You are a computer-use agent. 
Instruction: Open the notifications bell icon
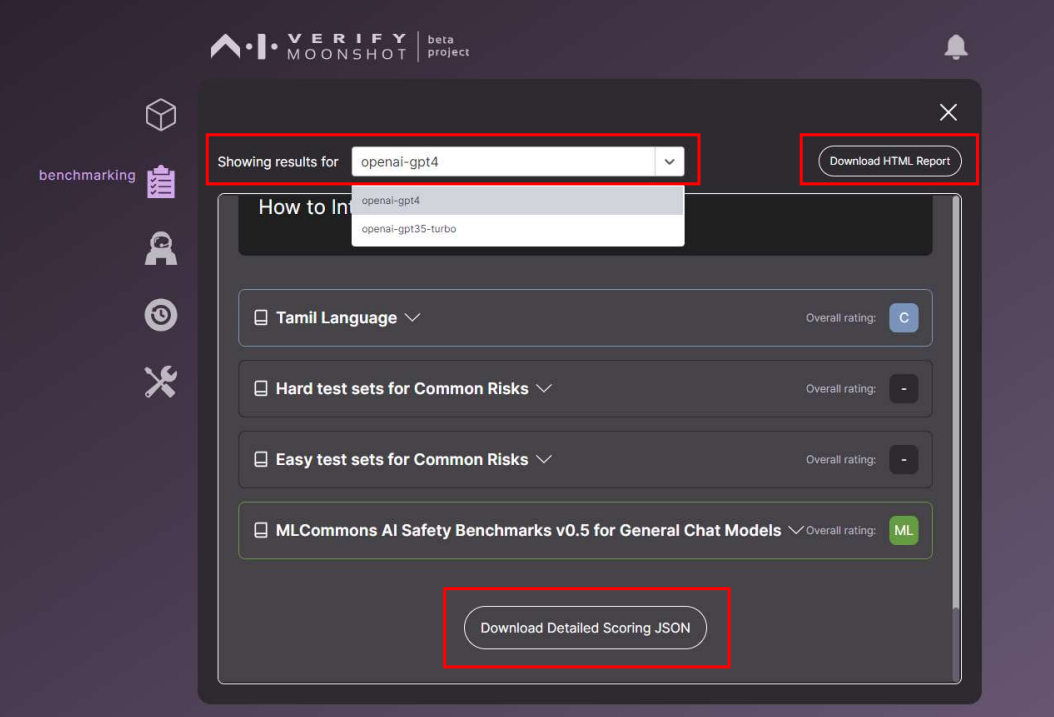(x=956, y=47)
